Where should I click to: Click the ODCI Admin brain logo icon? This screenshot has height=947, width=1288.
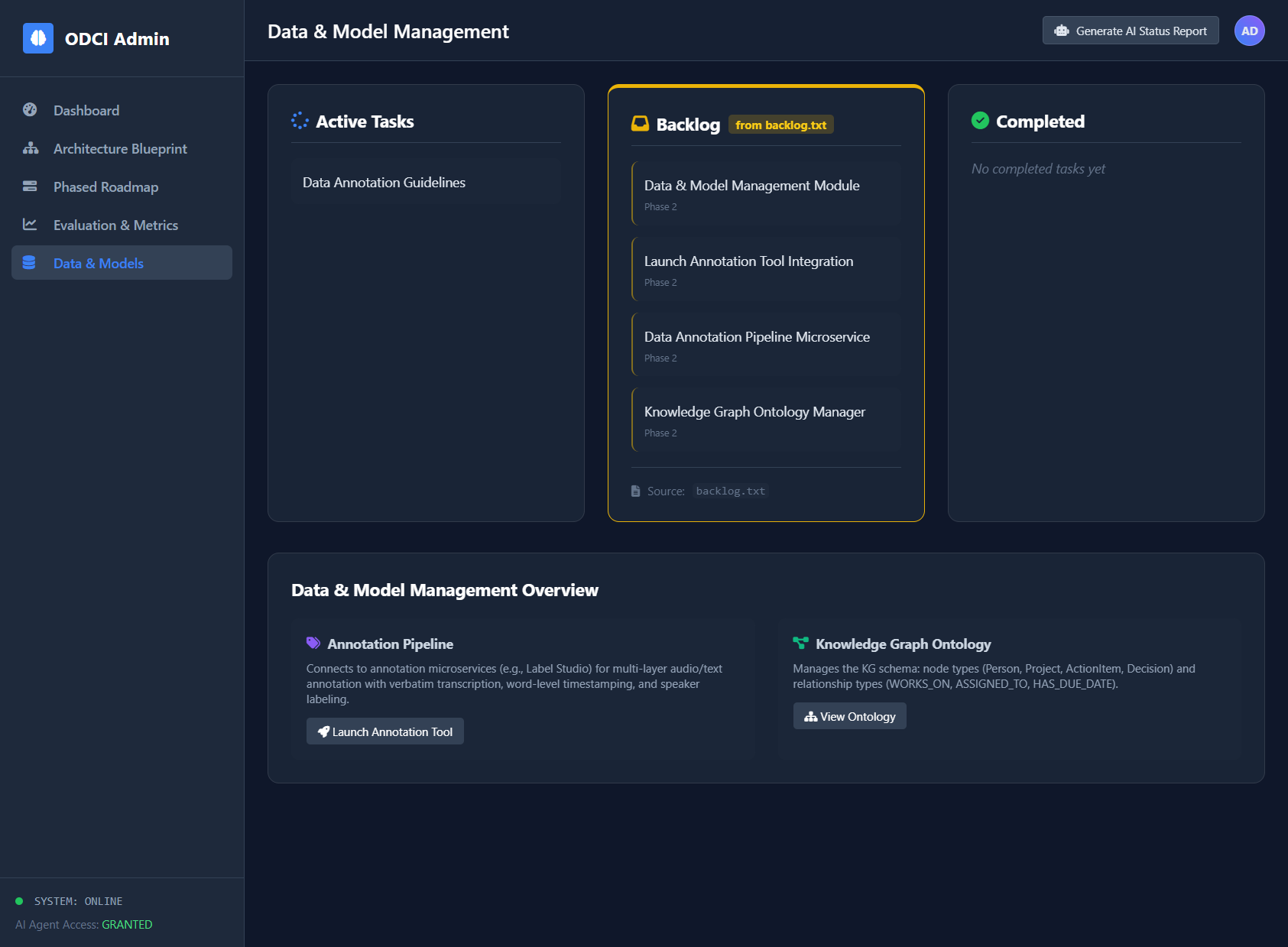coord(38,38)
